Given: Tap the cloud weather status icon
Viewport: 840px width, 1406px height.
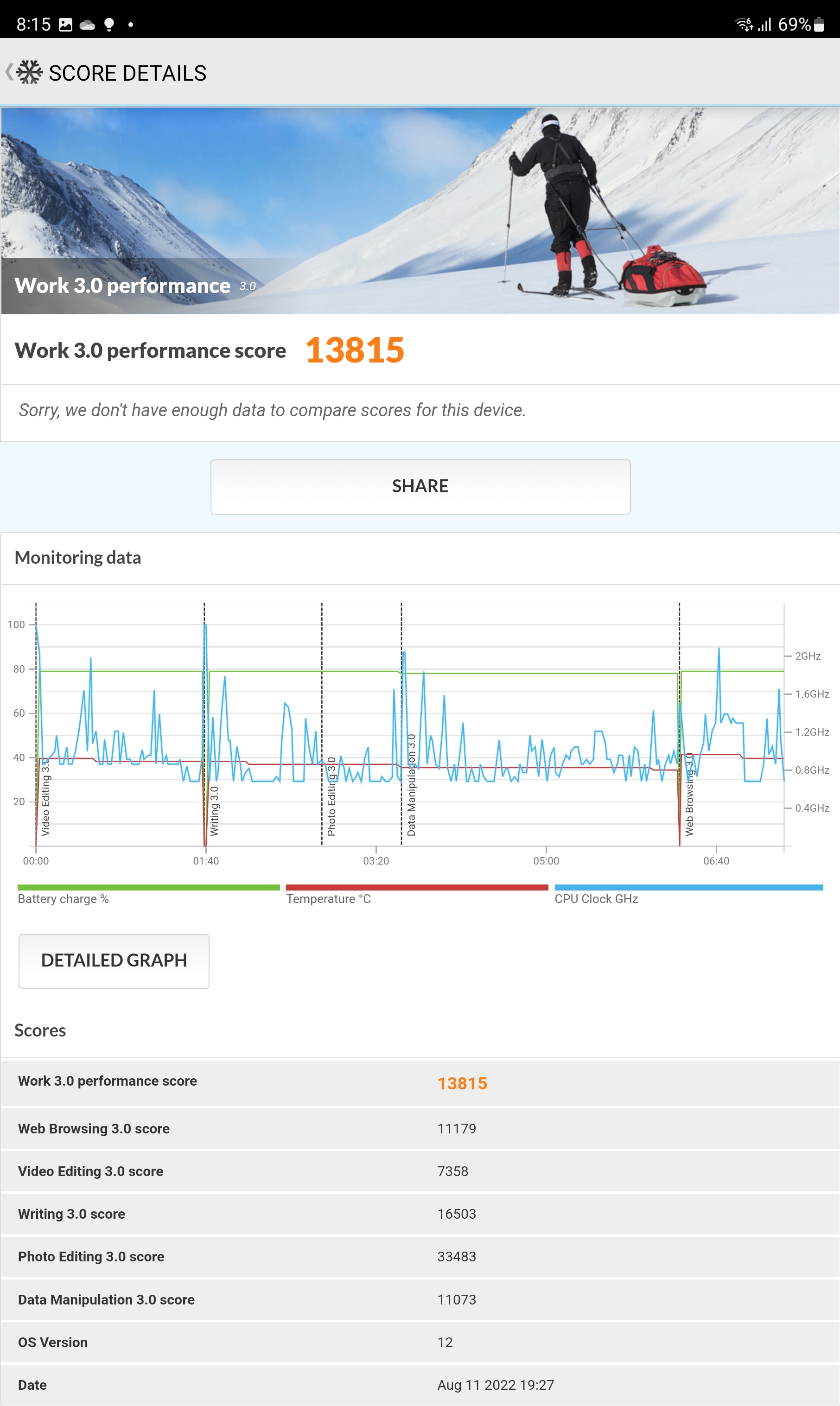Looking at the screenshot, I should [x=87, y=25].
